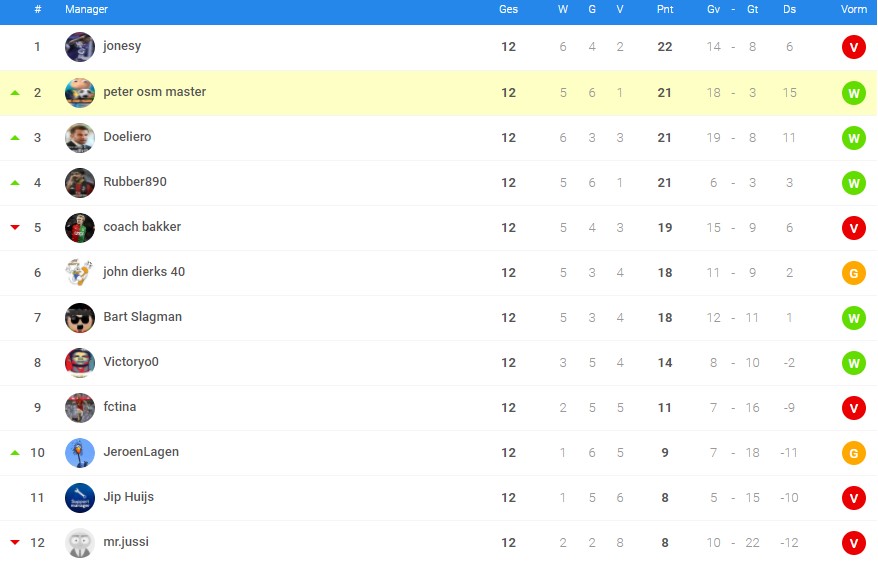Open coach bakker manager name link
The width and height of the screenshot is (878, 564).
[x=142, y=227]
